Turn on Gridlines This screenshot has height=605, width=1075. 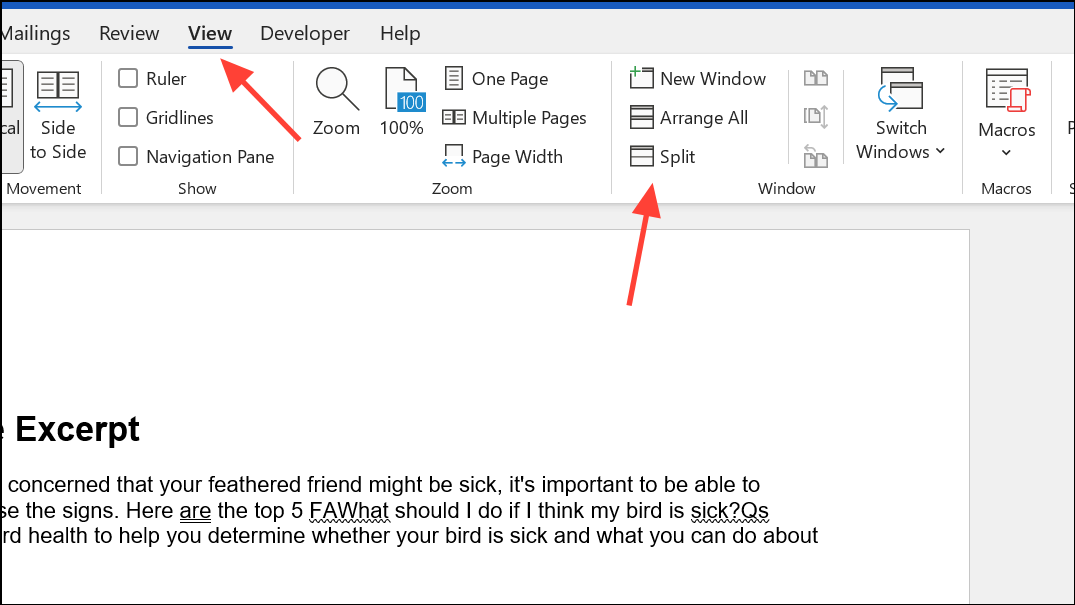click(129, 117)
